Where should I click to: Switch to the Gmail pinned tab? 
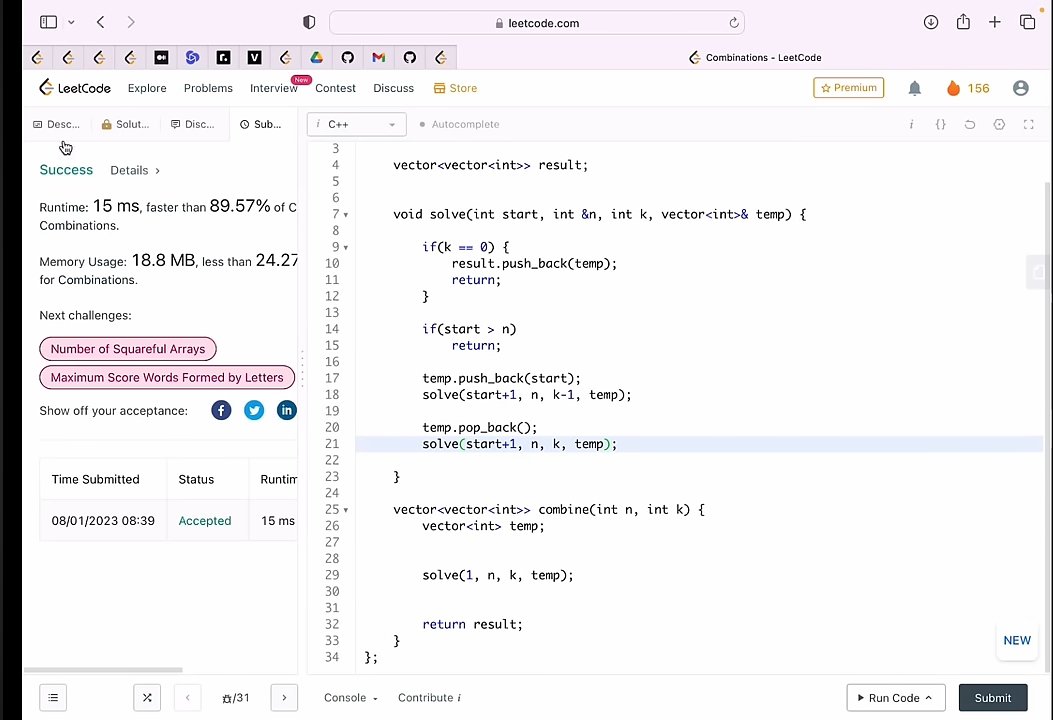tap(379, 58)
